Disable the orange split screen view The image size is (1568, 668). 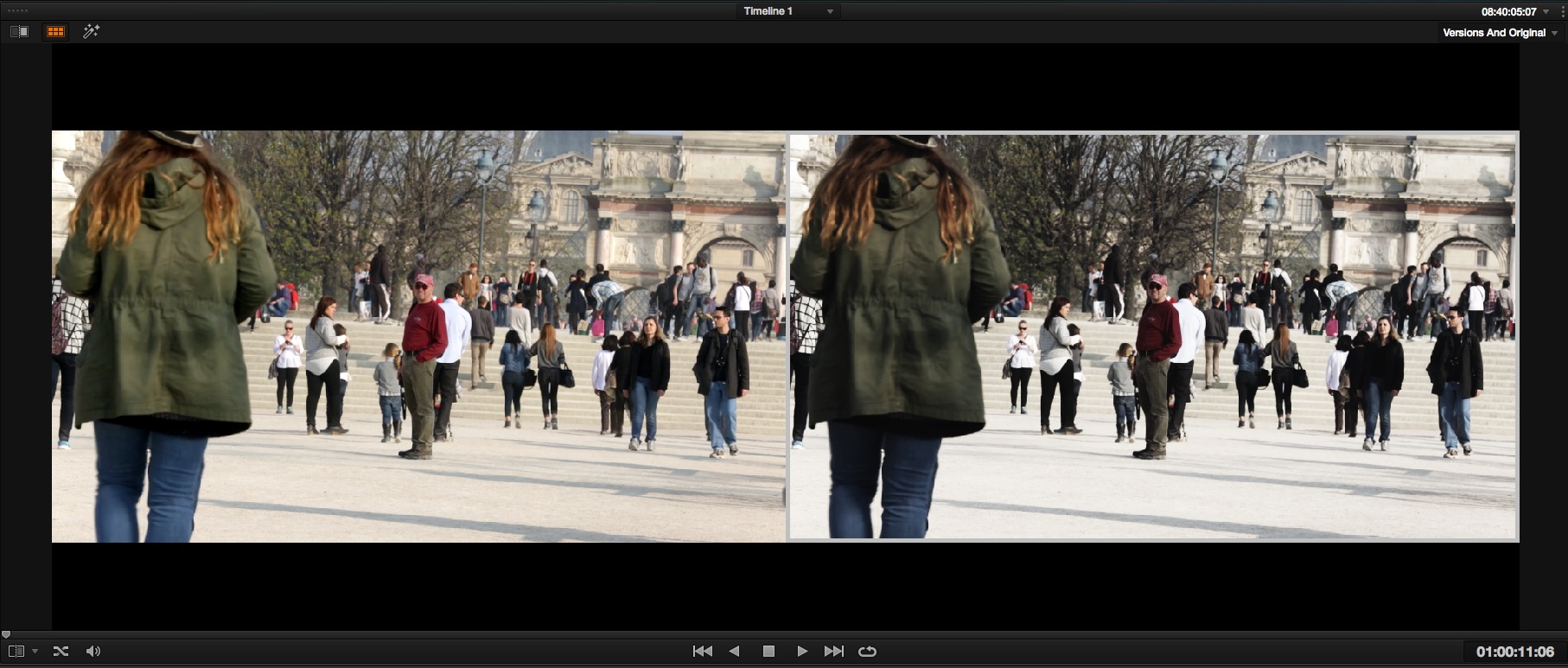pyautogui.click(x=55, y=32)
